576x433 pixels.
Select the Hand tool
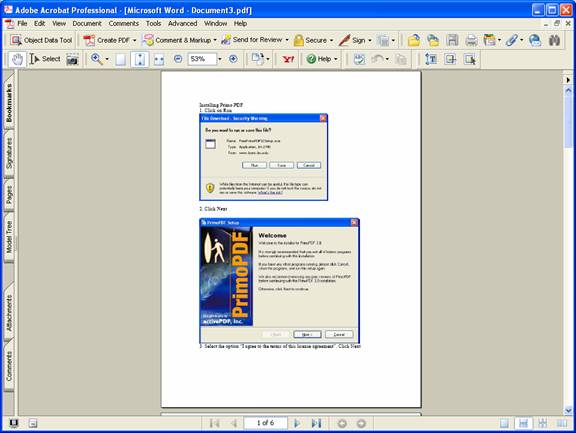(x=17, y=59)
